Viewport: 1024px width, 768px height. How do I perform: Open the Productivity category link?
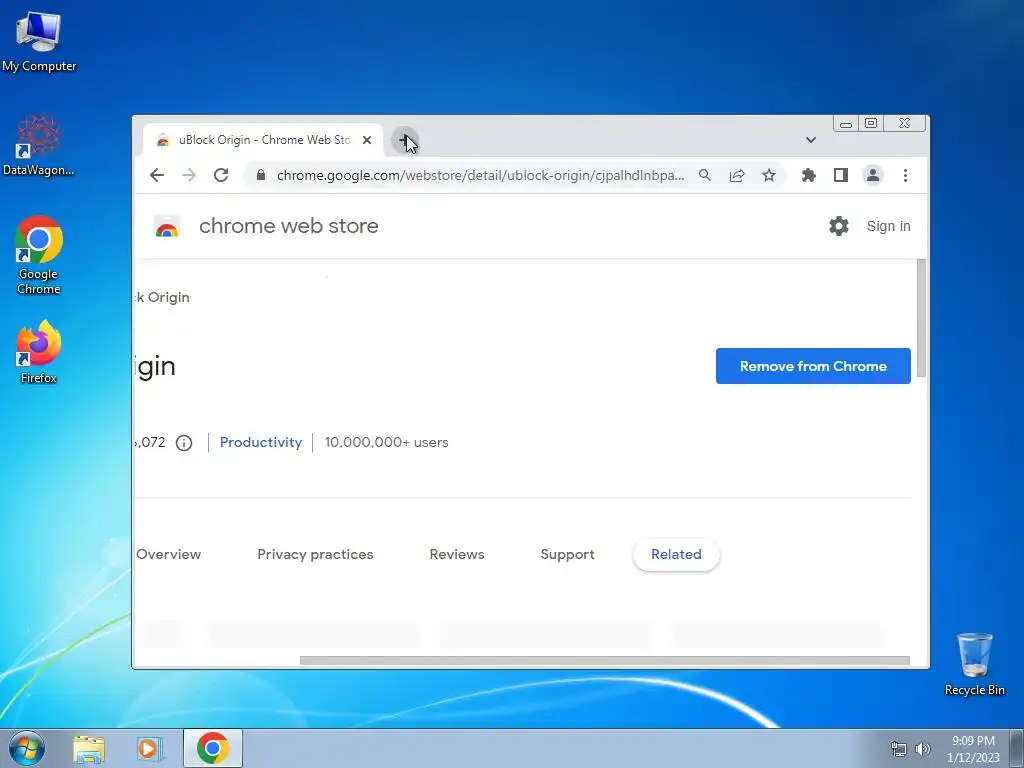point(261,442)
